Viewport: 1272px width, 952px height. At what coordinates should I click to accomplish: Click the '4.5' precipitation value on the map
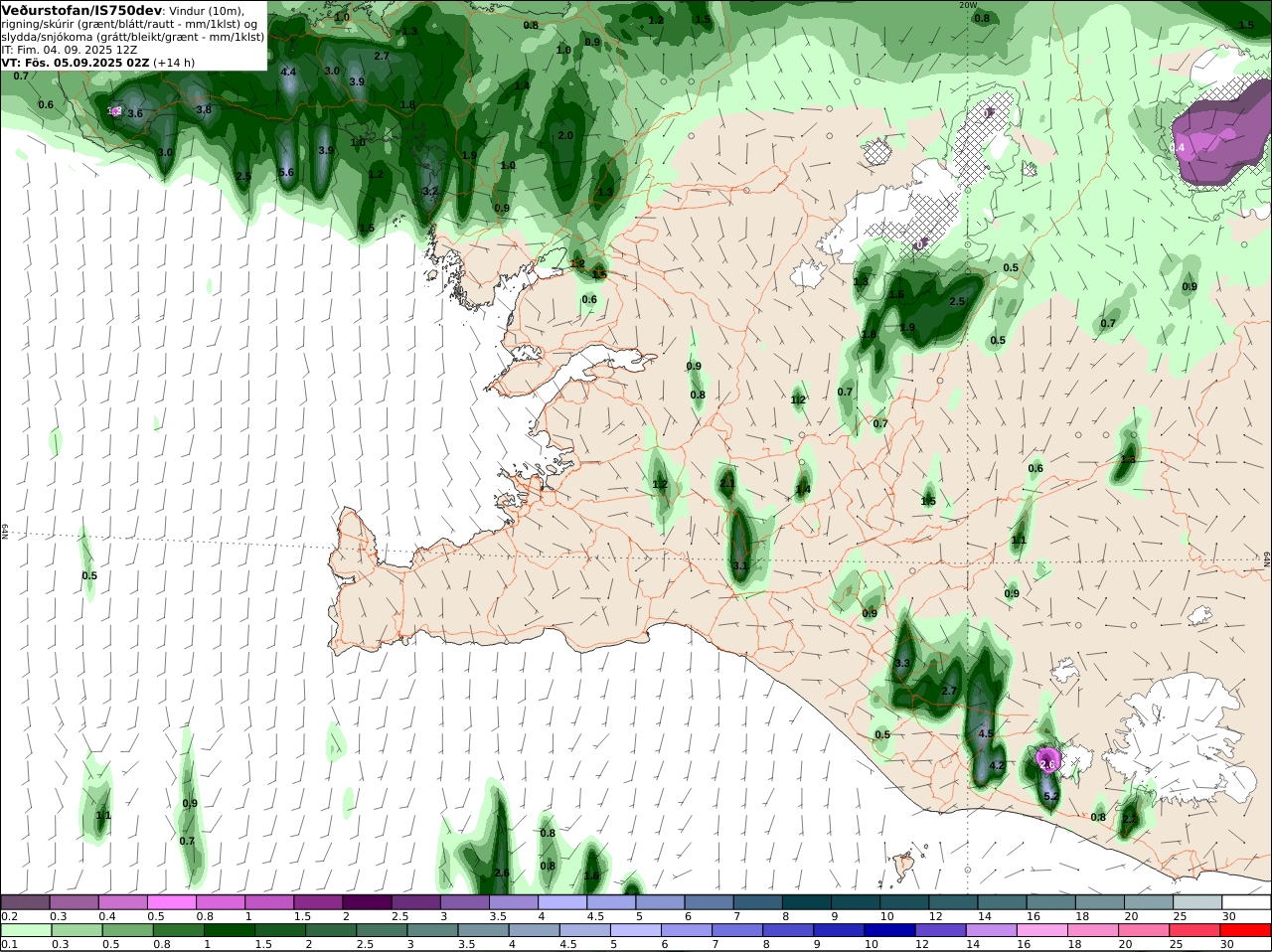pyautogui.click(x=986, y=733)
